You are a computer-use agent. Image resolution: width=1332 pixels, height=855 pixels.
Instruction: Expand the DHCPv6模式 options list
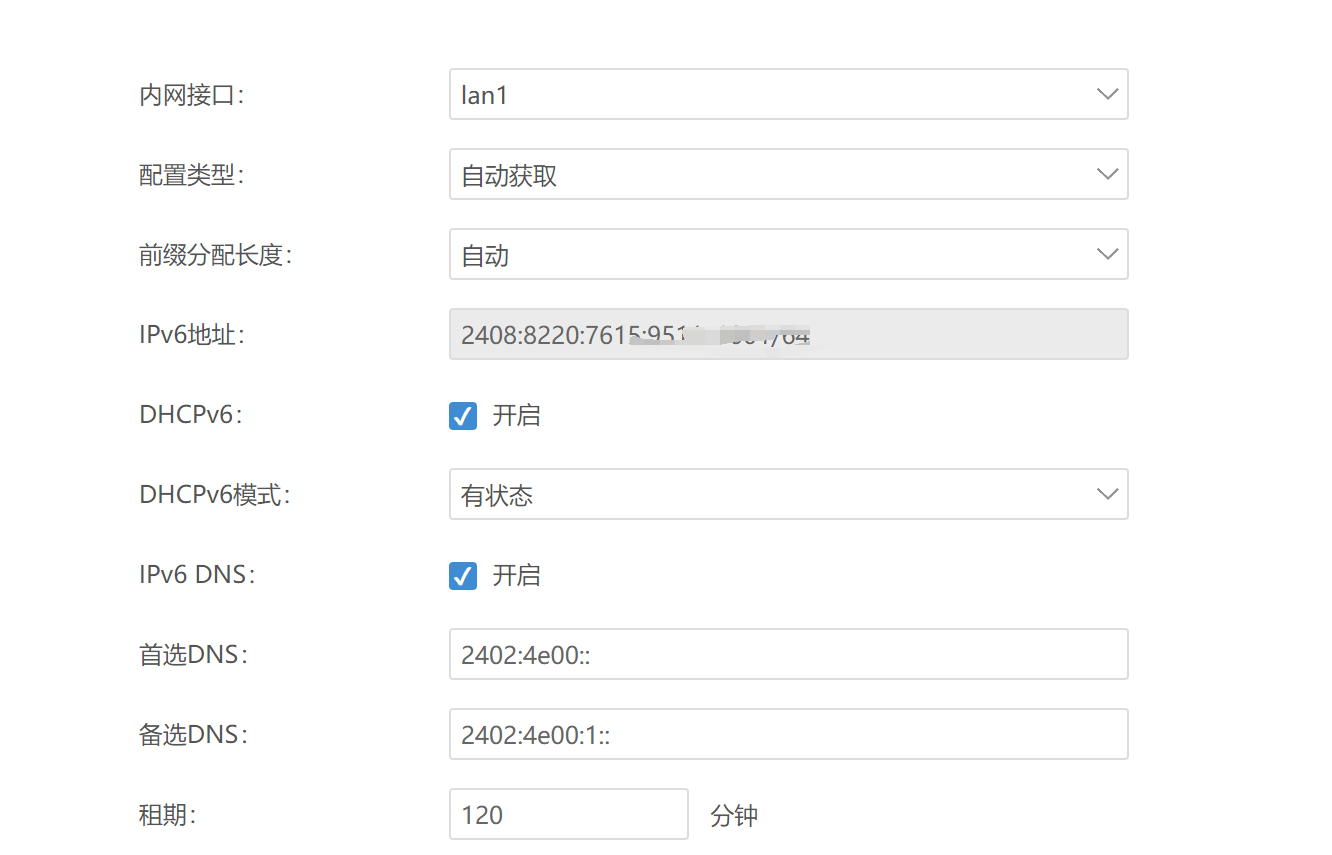click(789, 493)
